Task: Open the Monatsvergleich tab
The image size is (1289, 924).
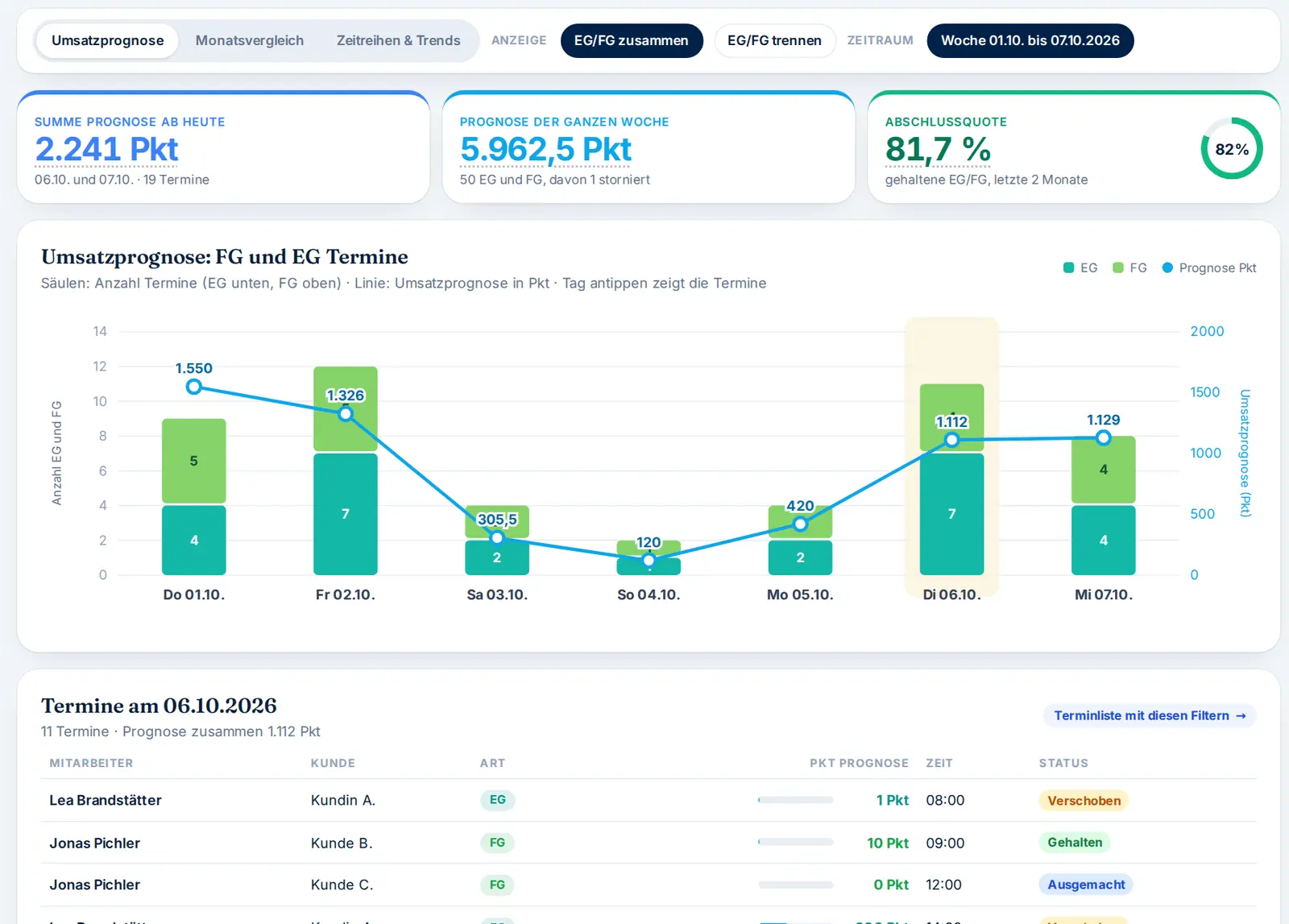Action: coord(250,40)
